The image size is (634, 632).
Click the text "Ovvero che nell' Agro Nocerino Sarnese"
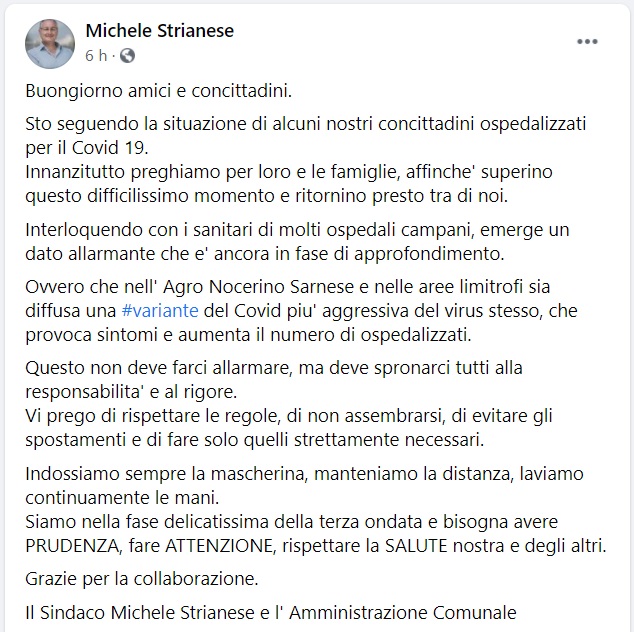(x=170, y=287)
